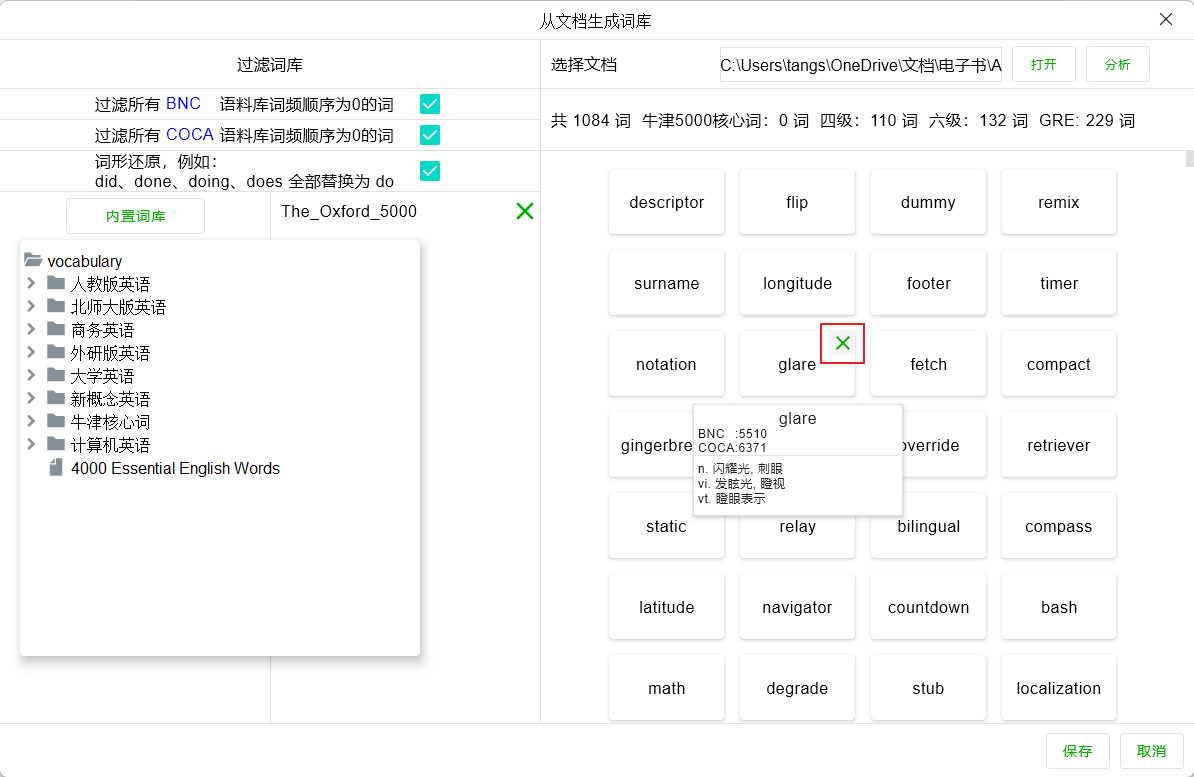Expand the 北师大版英语 tree node

coord(30,306)
